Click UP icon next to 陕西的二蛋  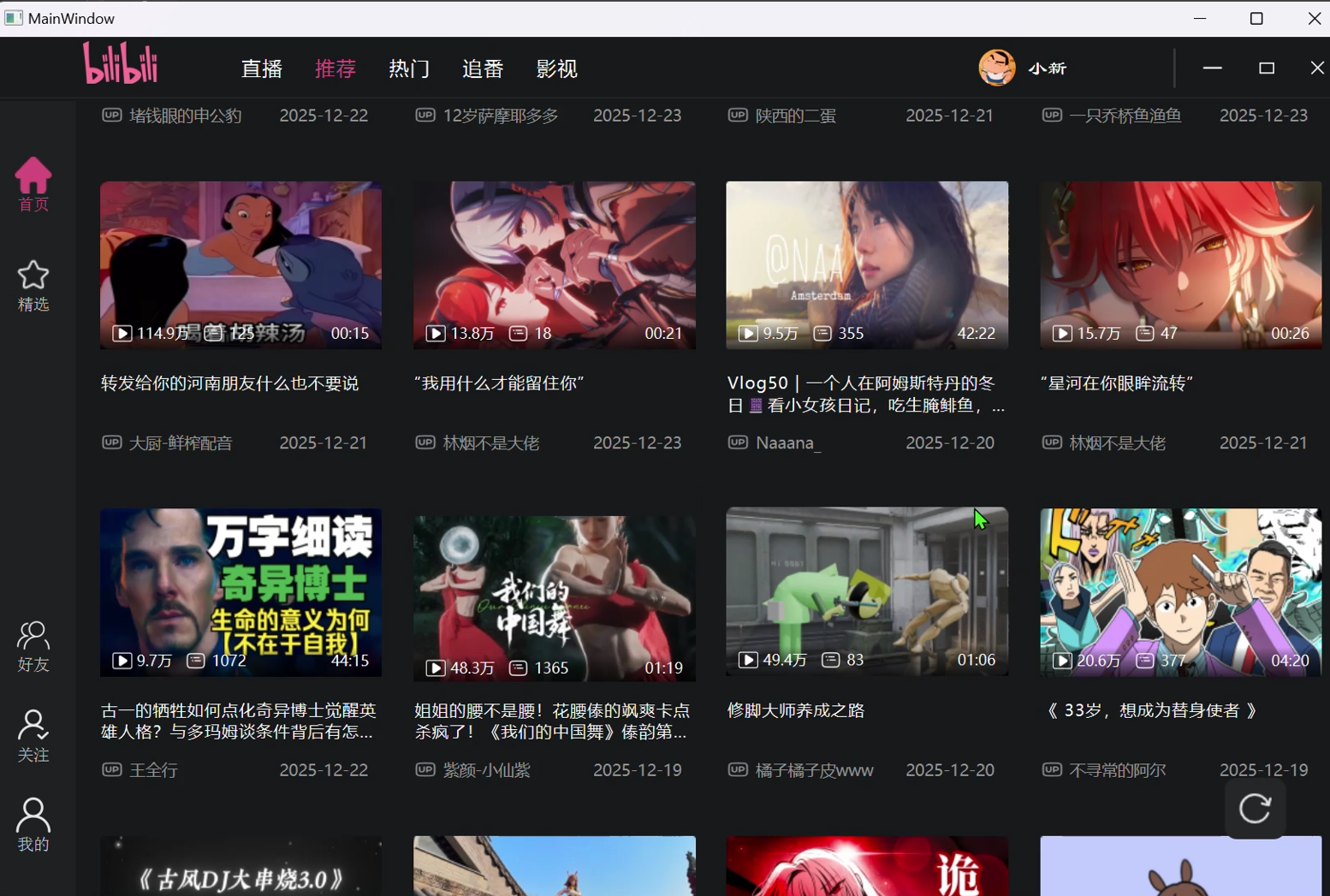(738, 115)
